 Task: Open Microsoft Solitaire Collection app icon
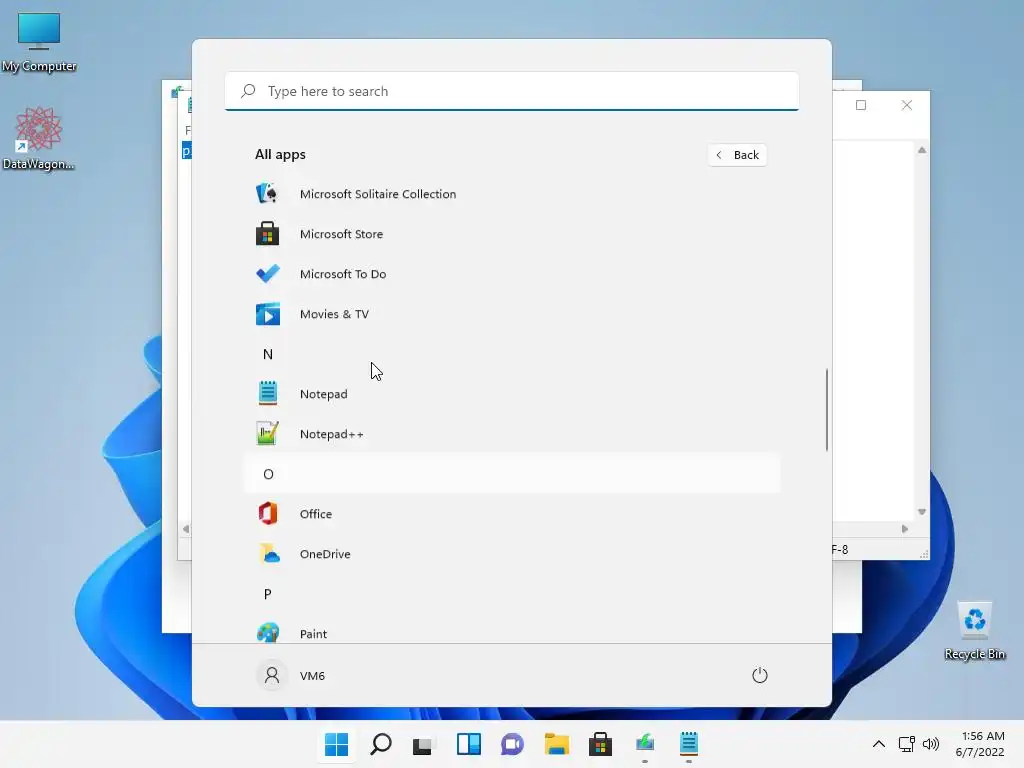pyautogui.click(x=267, y=194)
